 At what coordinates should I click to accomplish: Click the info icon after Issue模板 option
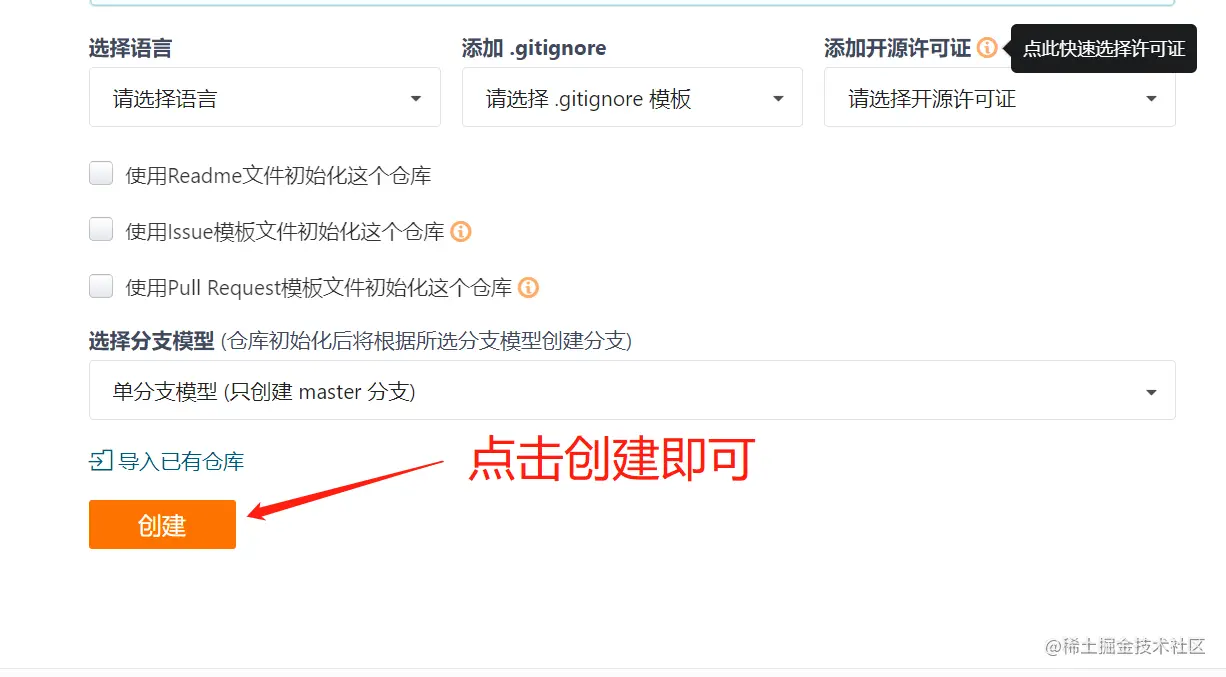pos(461,231)
